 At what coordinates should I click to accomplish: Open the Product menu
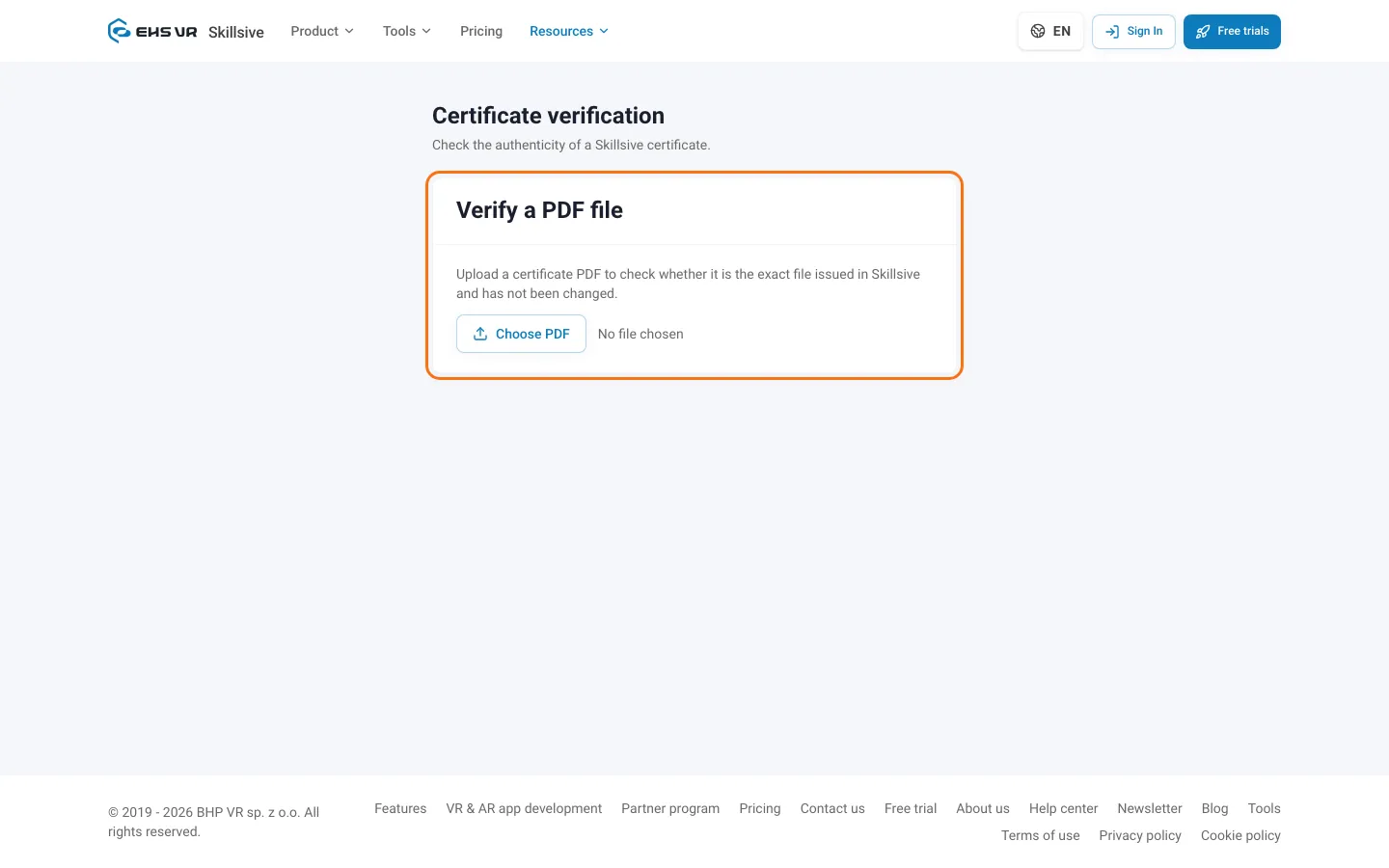(x=322, y=31)
